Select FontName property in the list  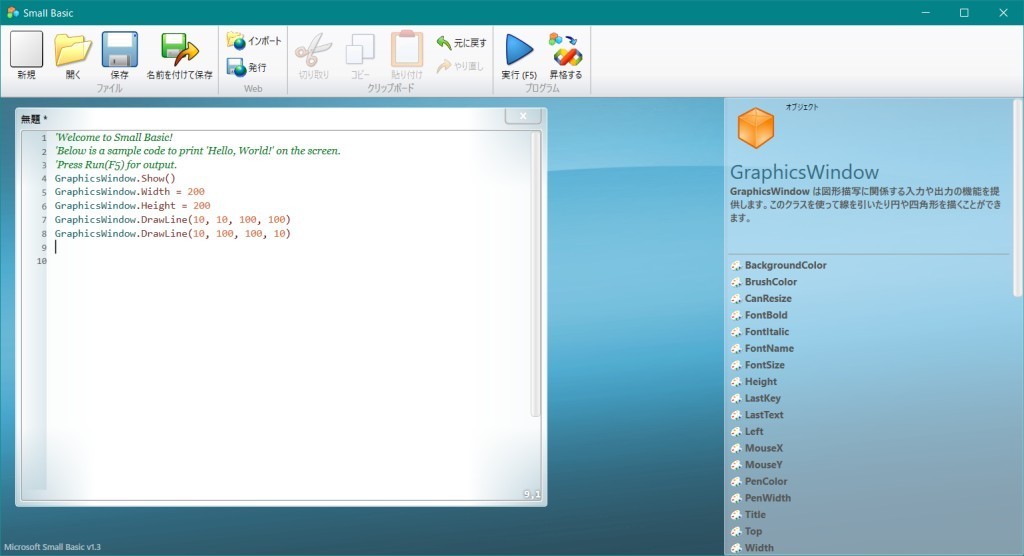tap(769, 348)
